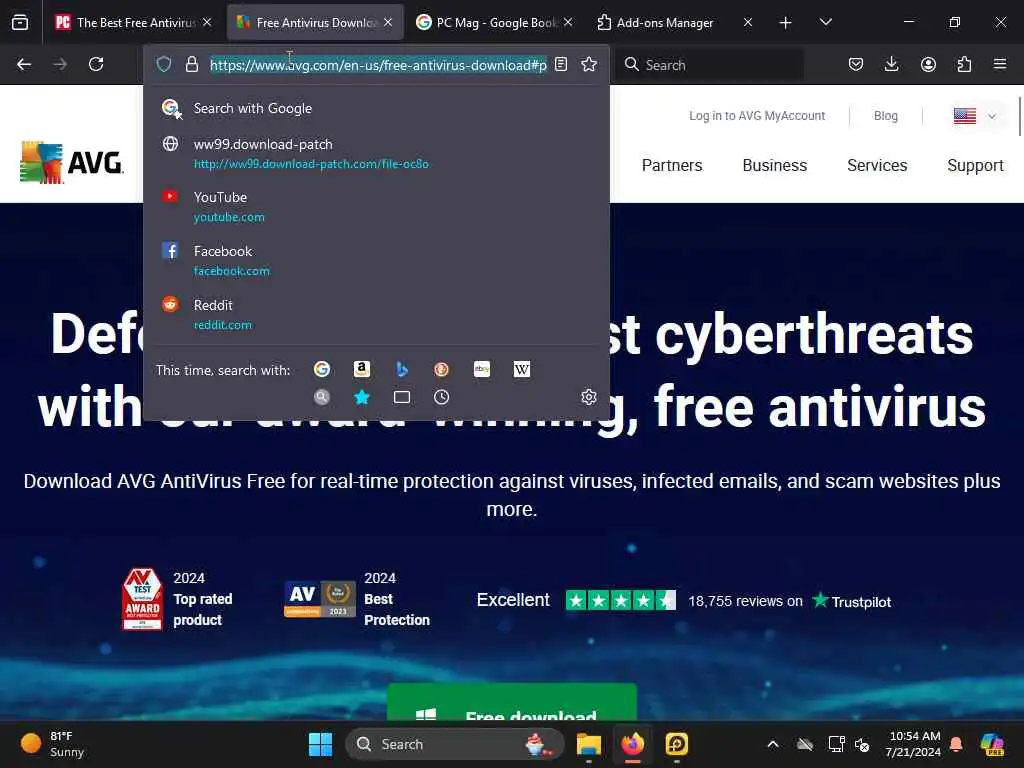This screenshot has width=1024, height=768.
Task: Open Services navigation item
Action: coord(877,165)
